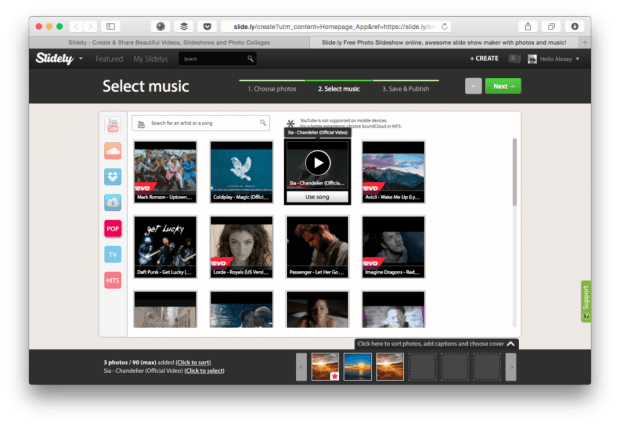Expand the photo sorting panel chevron
The image size is (620, 426).
tap(511, 344)
